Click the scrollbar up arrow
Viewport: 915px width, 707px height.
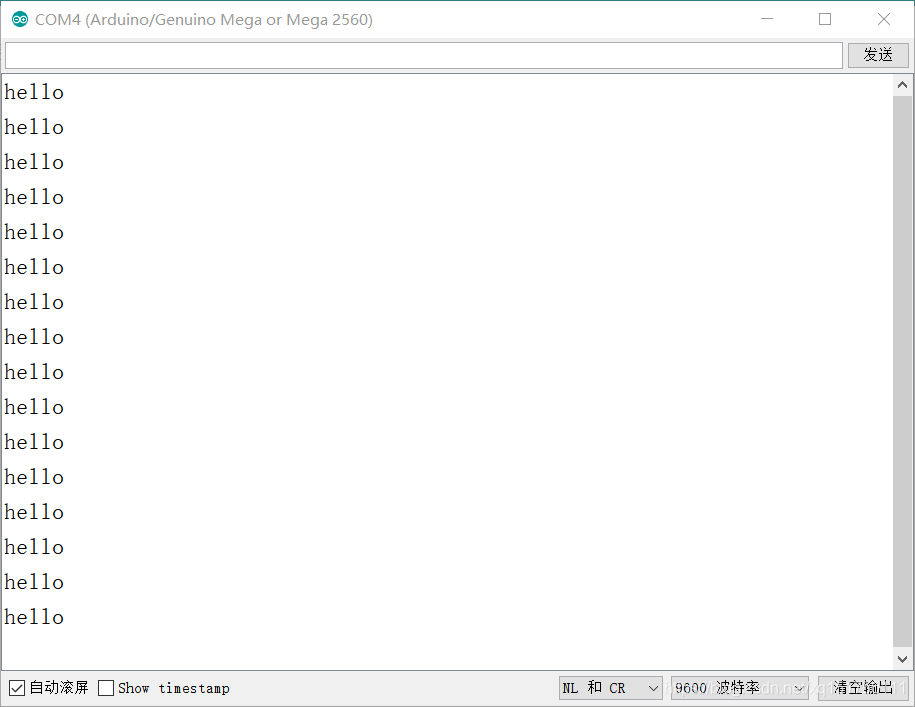click(x=902, y=85)
